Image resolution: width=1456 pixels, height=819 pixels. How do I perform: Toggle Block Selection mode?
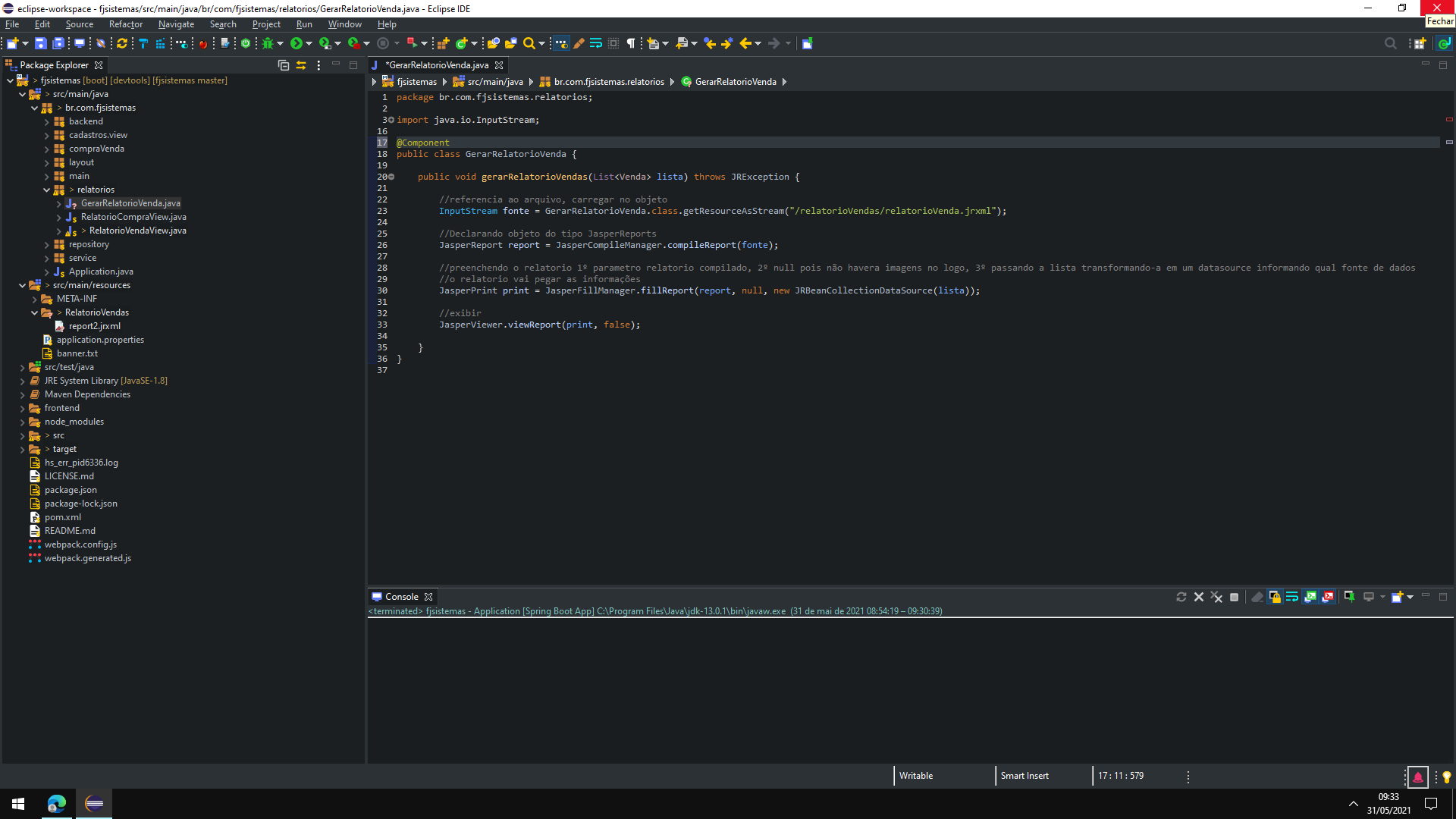tap(613, 44)
